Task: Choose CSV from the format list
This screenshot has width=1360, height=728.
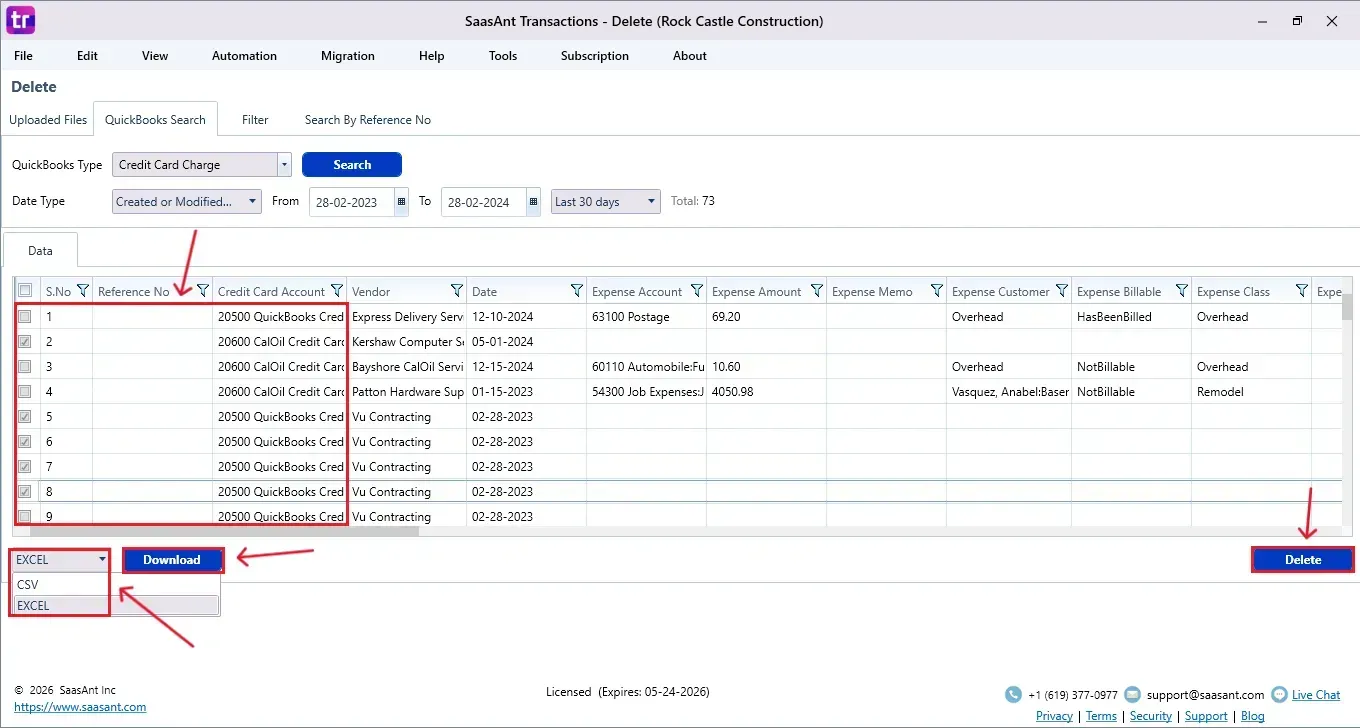Action: tap(115, 585)
